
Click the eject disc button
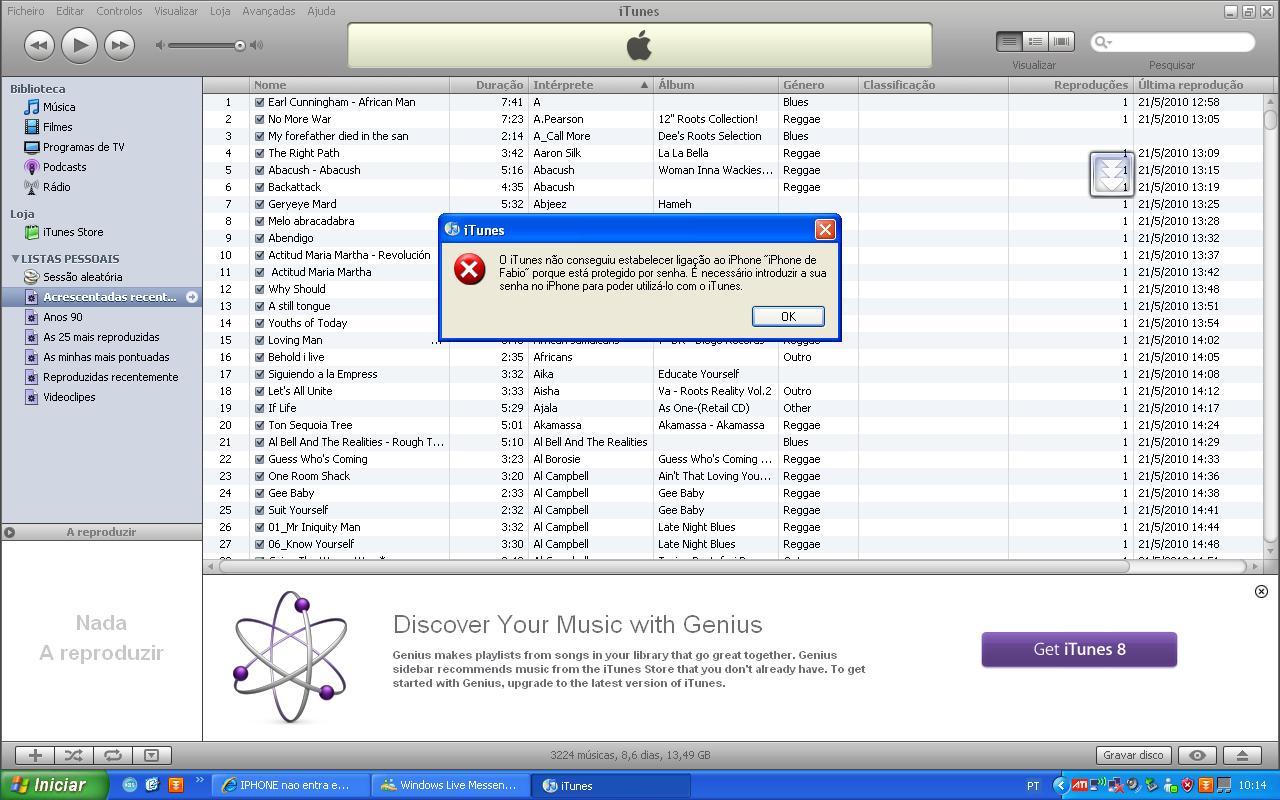(1243, 755)
